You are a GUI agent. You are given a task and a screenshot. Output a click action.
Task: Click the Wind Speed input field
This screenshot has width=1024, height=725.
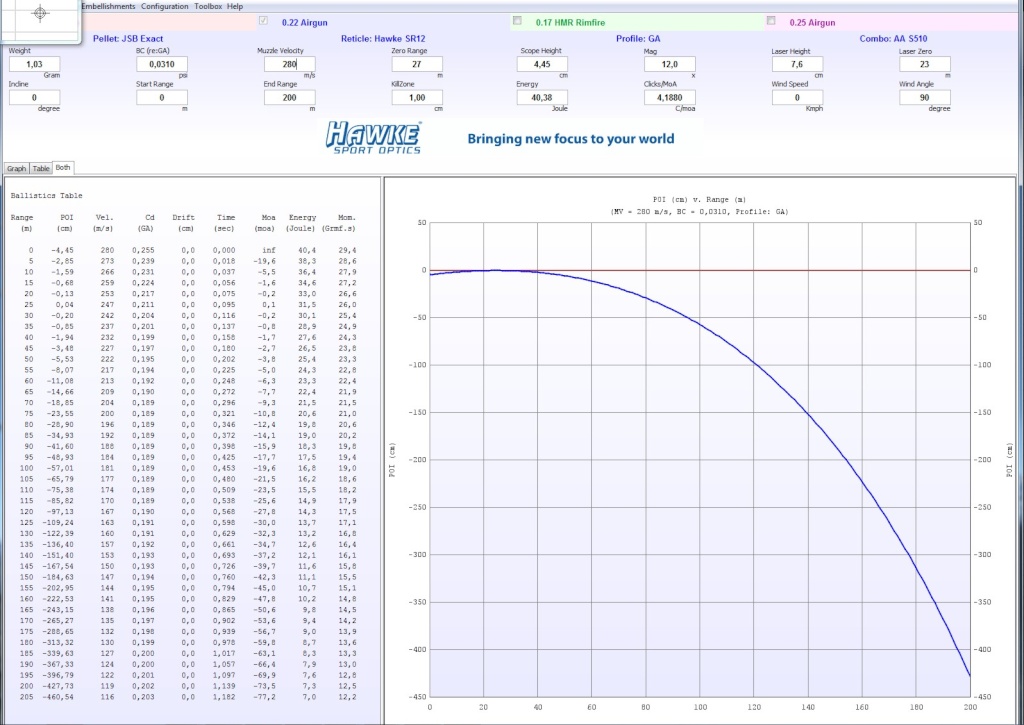pyautogui.click(x=797, y=97)
